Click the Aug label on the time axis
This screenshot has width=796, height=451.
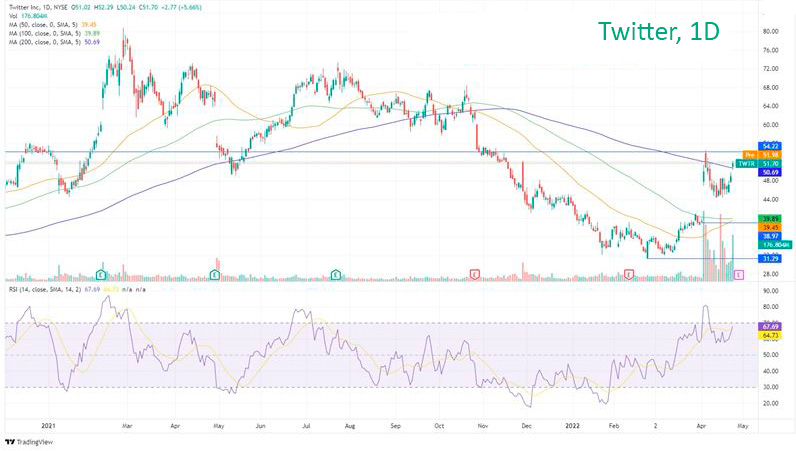tap(350, 424)
